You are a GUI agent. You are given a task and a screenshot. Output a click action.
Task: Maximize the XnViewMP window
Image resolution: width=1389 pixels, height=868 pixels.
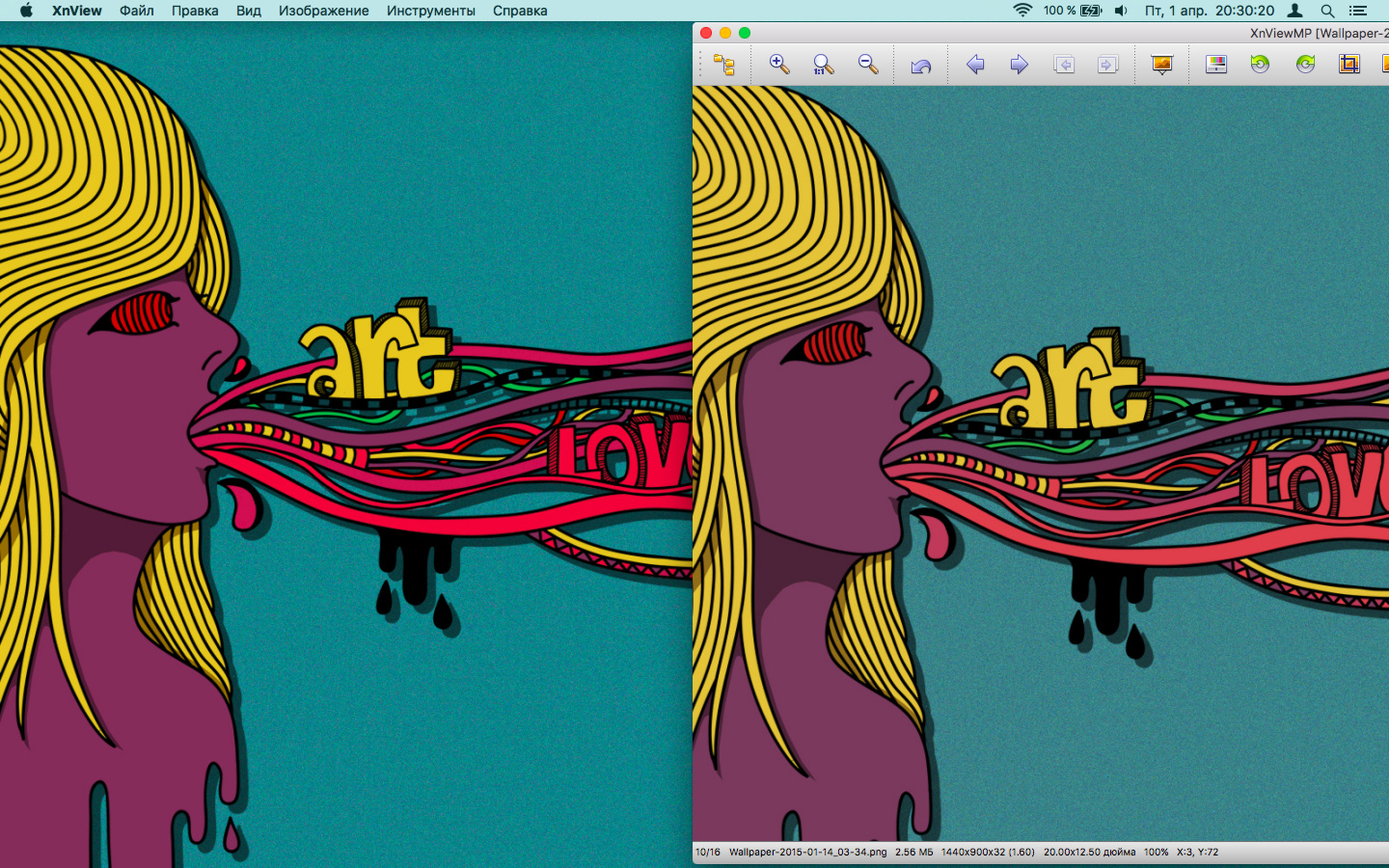tap(745, 33)
